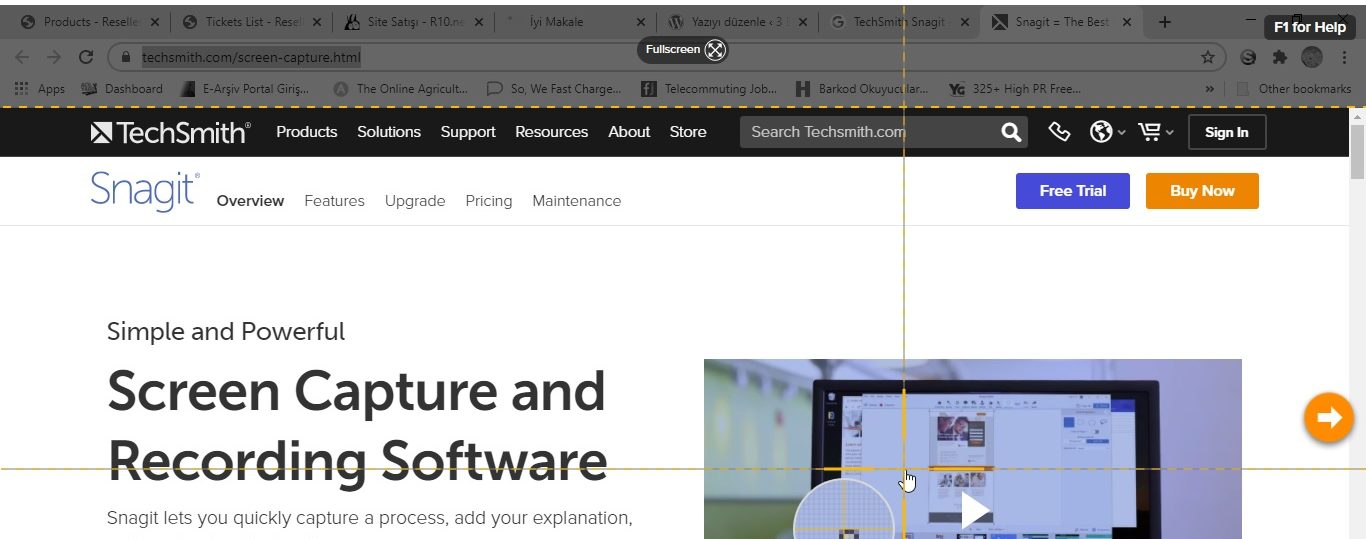This screenshot has width=1366, height=539.
Task: Open the Solutions menu
Action: pos(389,132)
